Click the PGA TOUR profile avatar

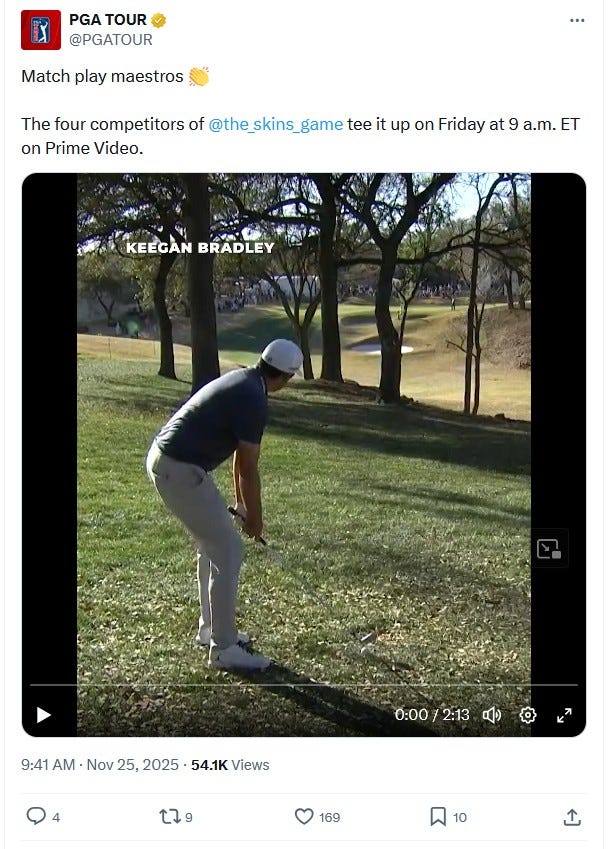[41, 30]
